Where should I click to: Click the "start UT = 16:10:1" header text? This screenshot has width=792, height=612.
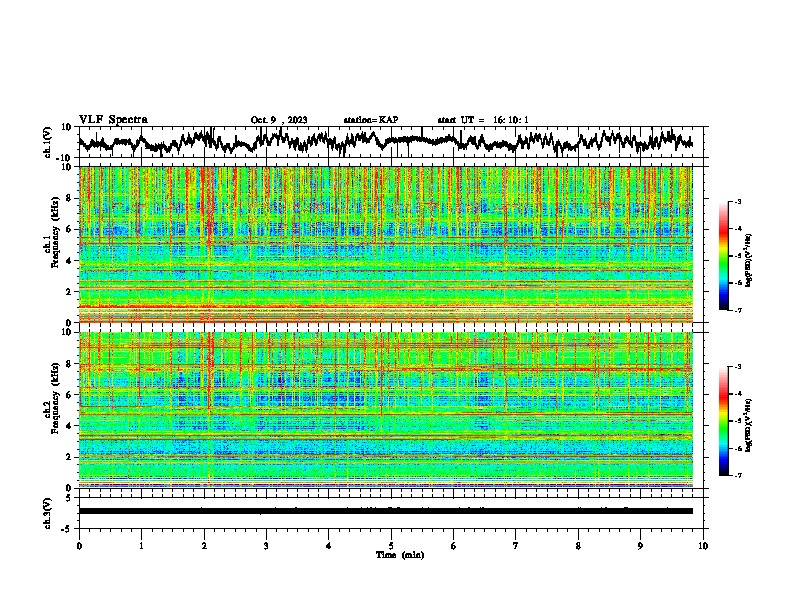(x=483, y=120)
